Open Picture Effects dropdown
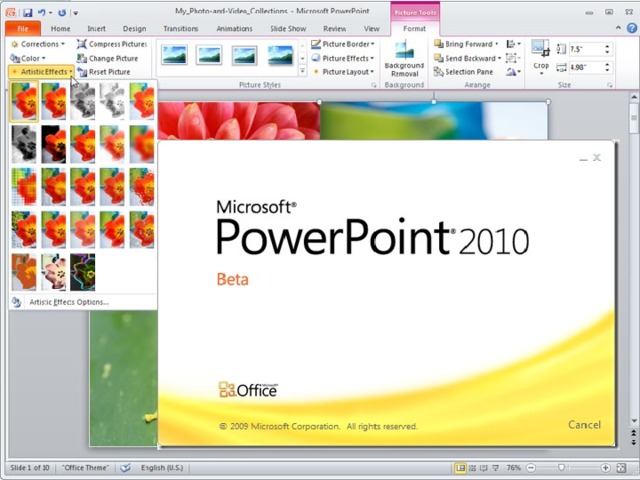Screen dimensions: 640x480 pyautogui.click(x=343, y=58)
